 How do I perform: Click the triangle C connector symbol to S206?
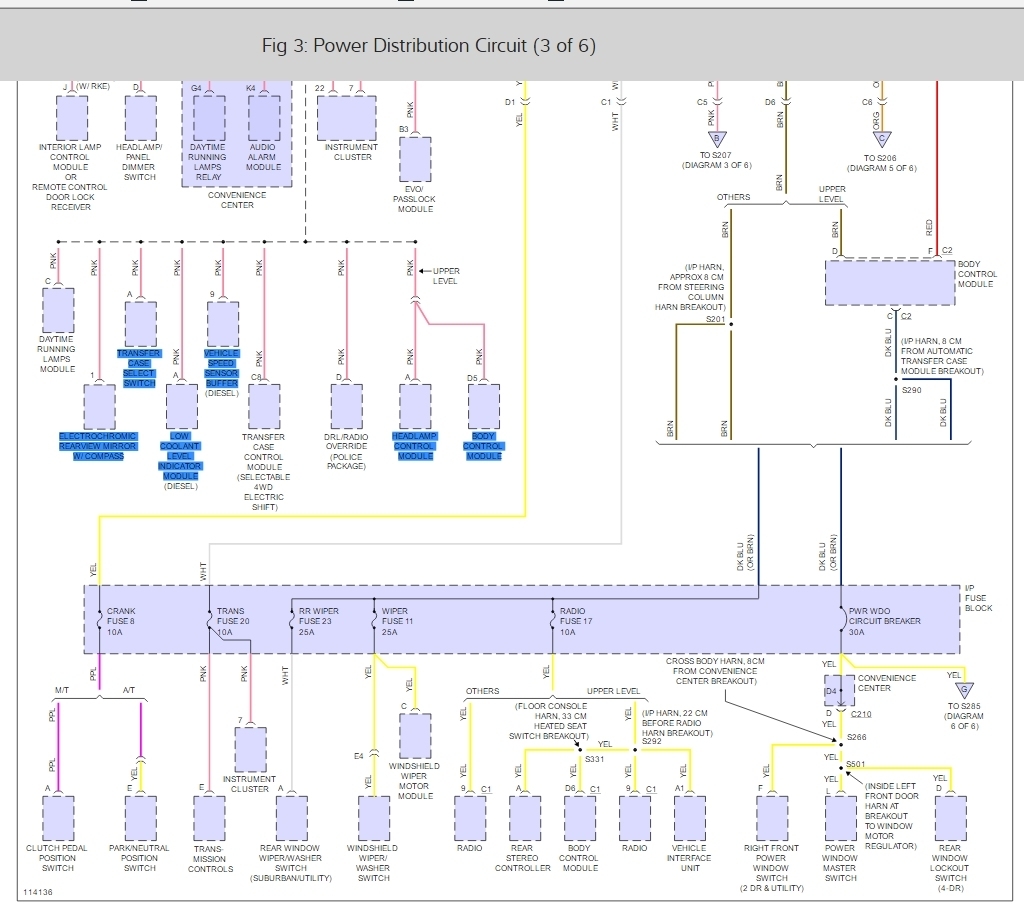pyautogui.click(x=882, y=139)
